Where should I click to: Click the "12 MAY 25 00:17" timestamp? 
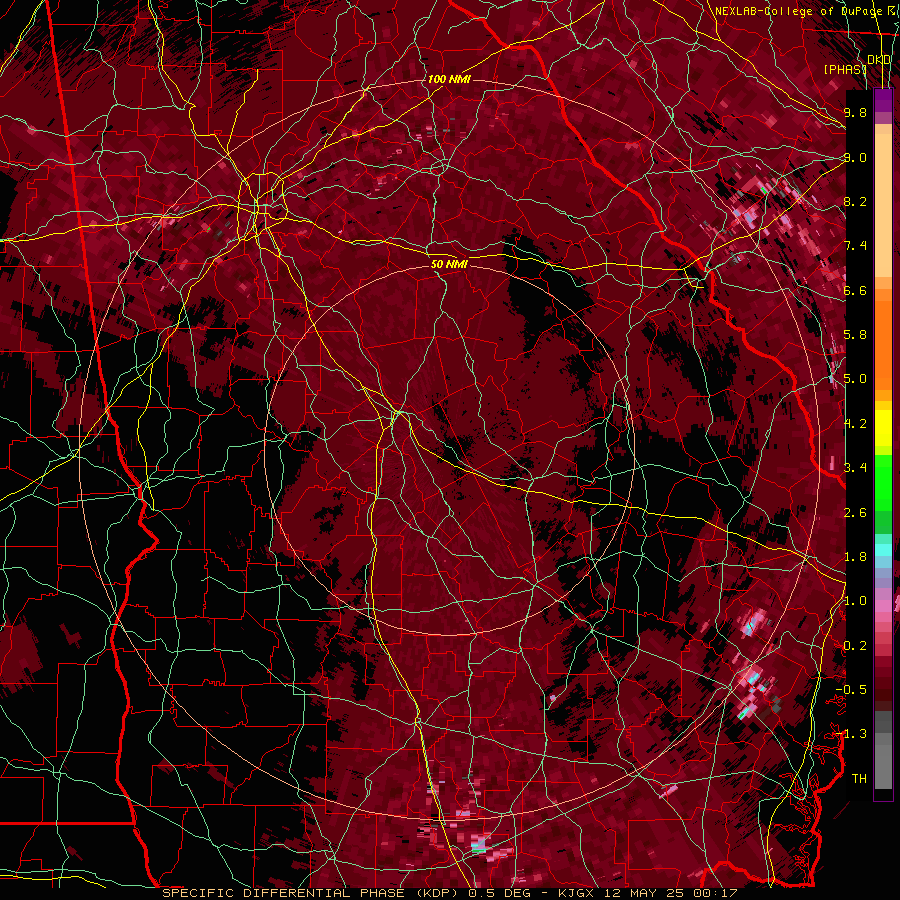[669, 893]
